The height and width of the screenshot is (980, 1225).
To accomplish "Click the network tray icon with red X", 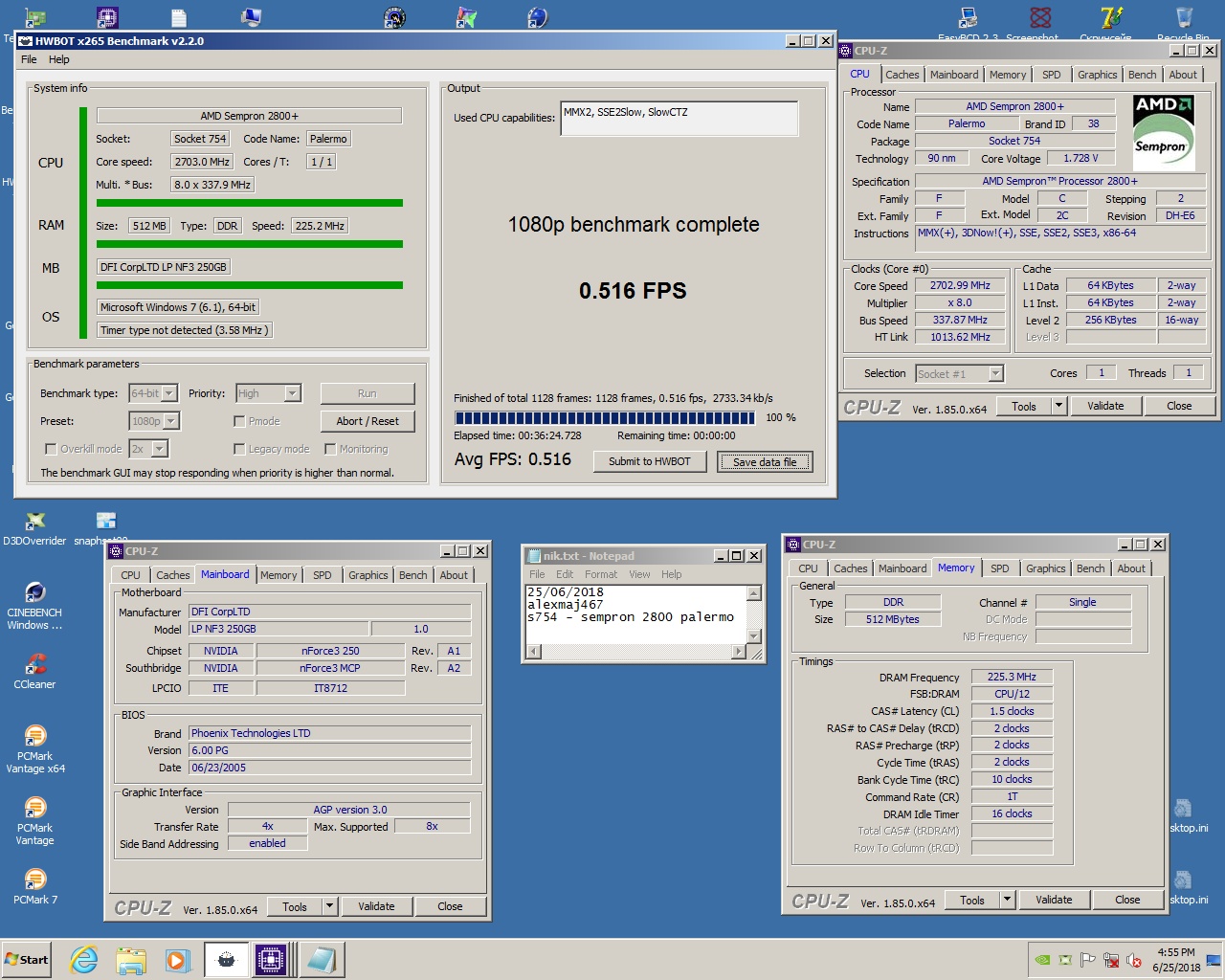I will click(x=1111, y=960).
